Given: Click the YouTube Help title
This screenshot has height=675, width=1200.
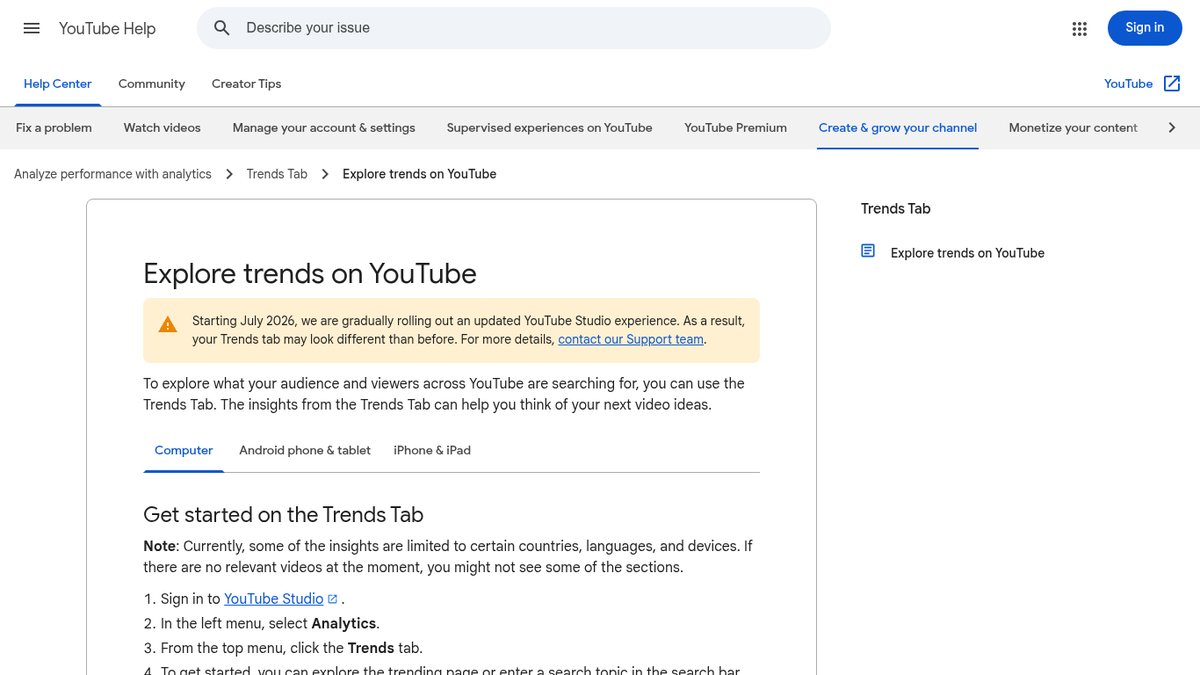Looking at the screenshot, I should point(107,28).
